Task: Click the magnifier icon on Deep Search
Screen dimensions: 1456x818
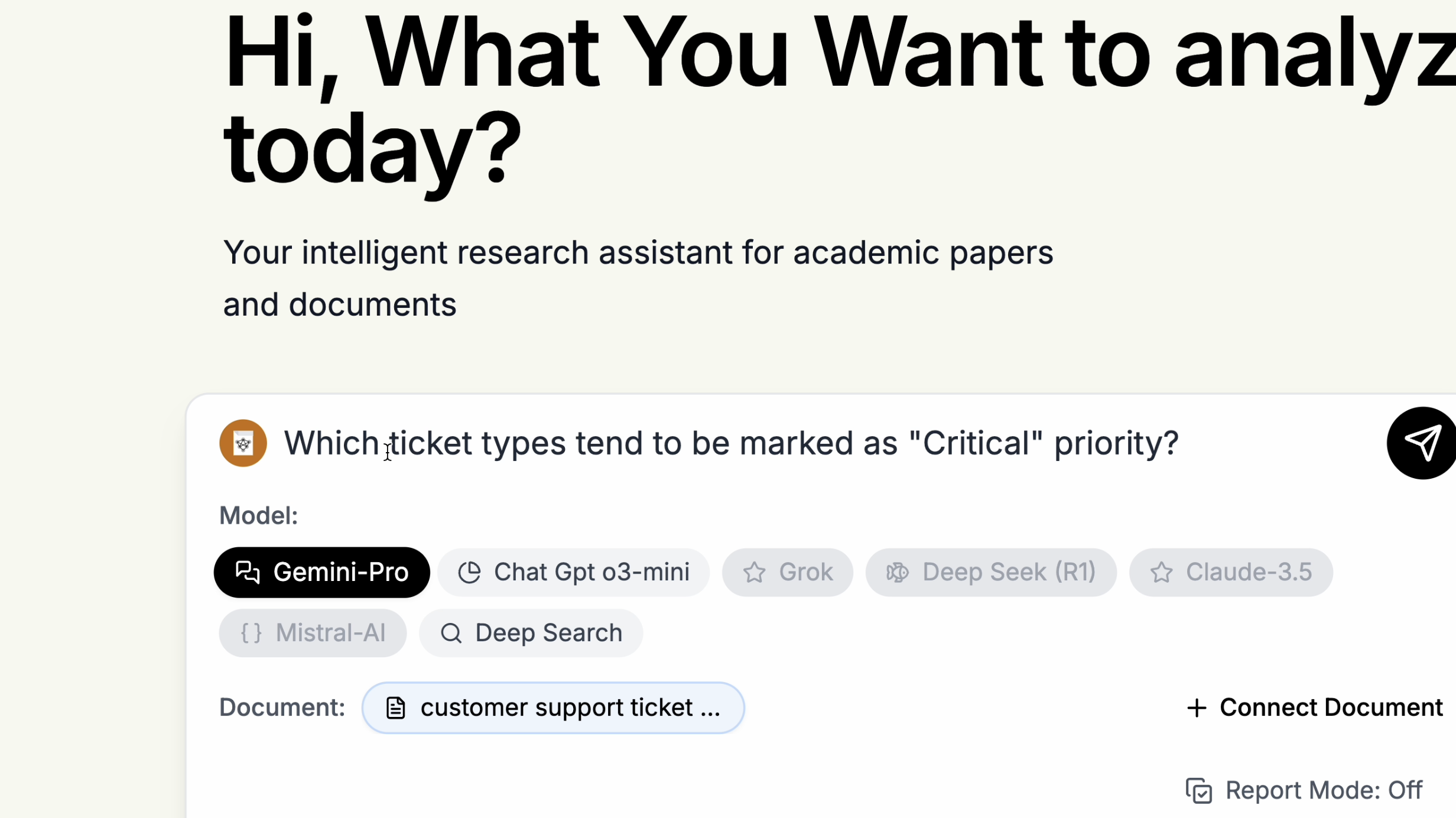Action: [451, 633]
